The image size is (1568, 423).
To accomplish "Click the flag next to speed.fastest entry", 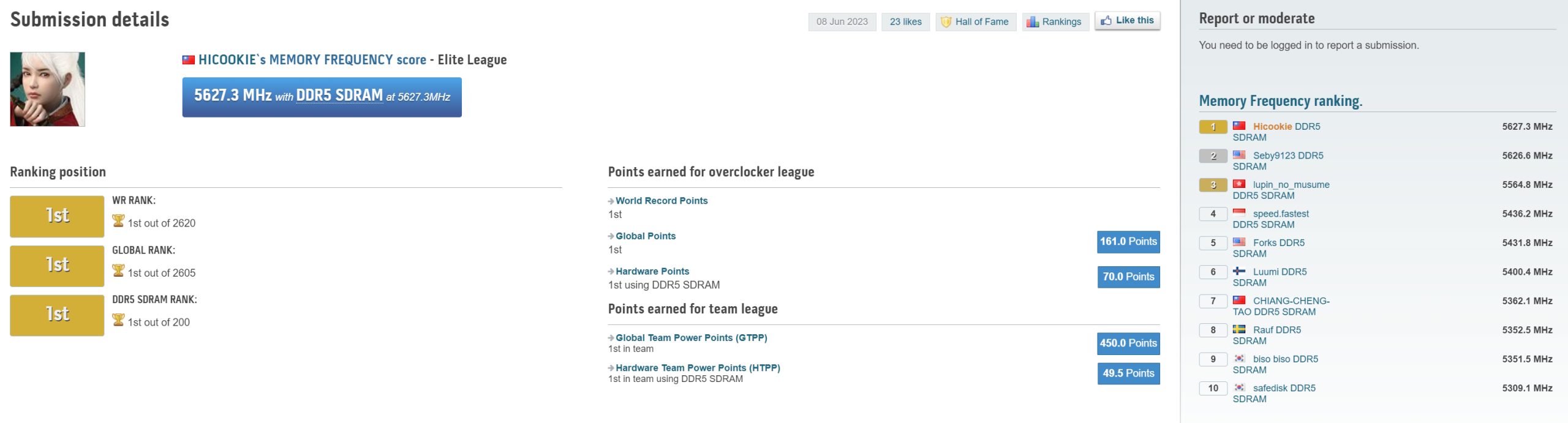I will point(1239,213).
